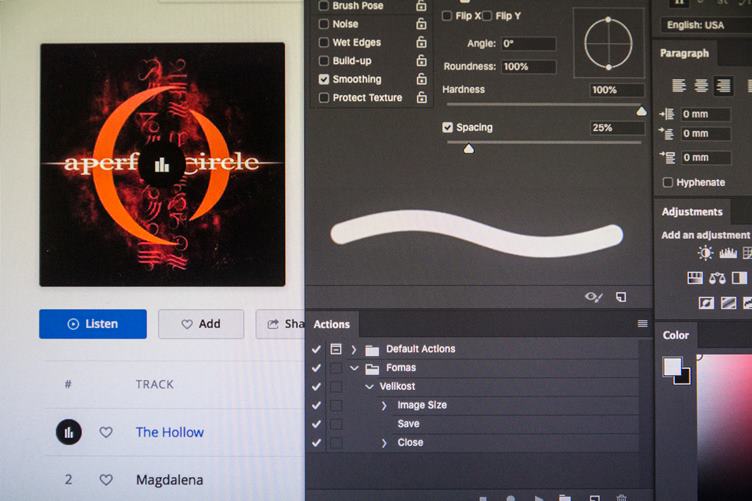The height and width of the screenshot is (501, 752).
Task: Select the left align text icon
Action: coord(679,86)
